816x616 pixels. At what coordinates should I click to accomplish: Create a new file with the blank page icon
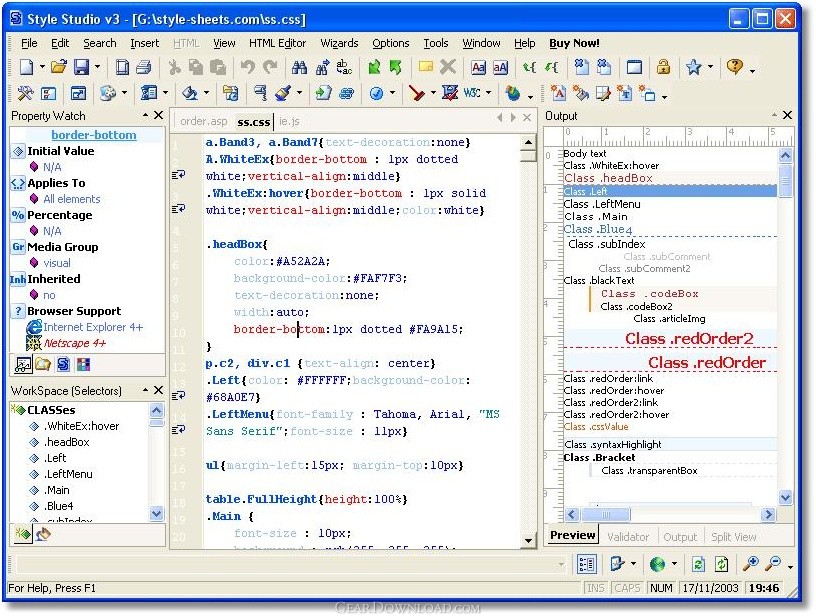(27, 67)
